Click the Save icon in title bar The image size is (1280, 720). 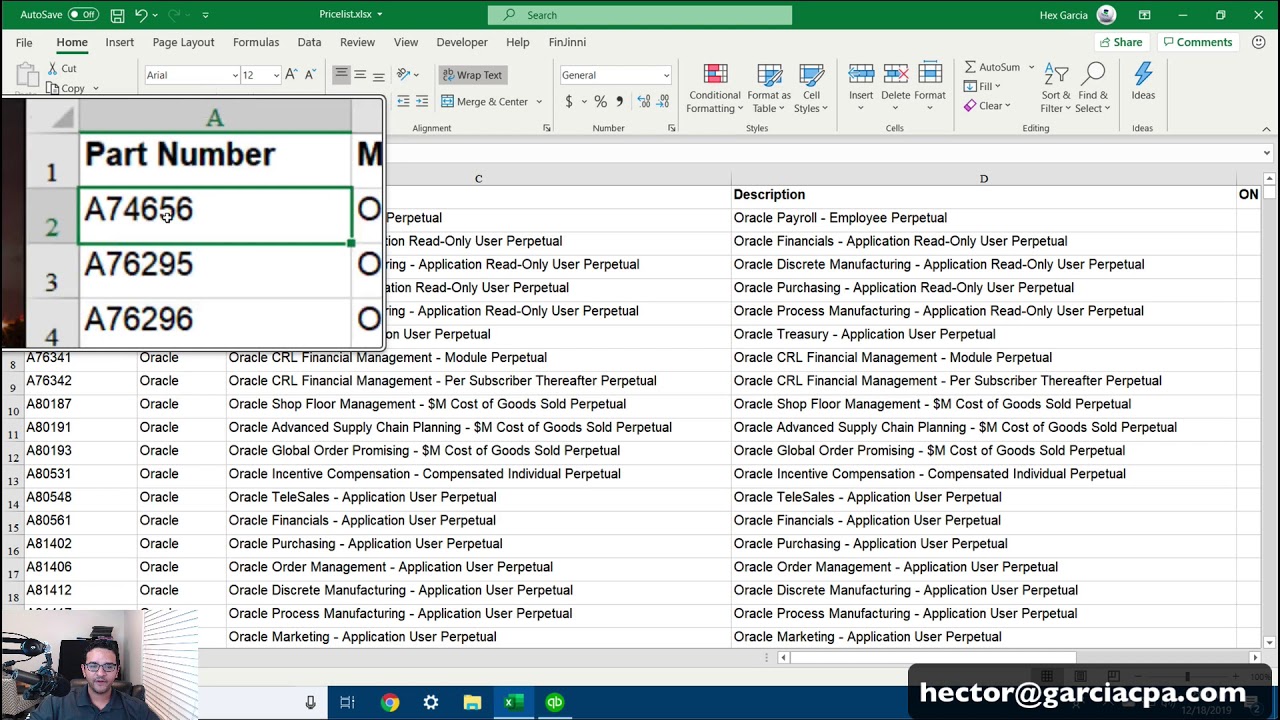118,15
